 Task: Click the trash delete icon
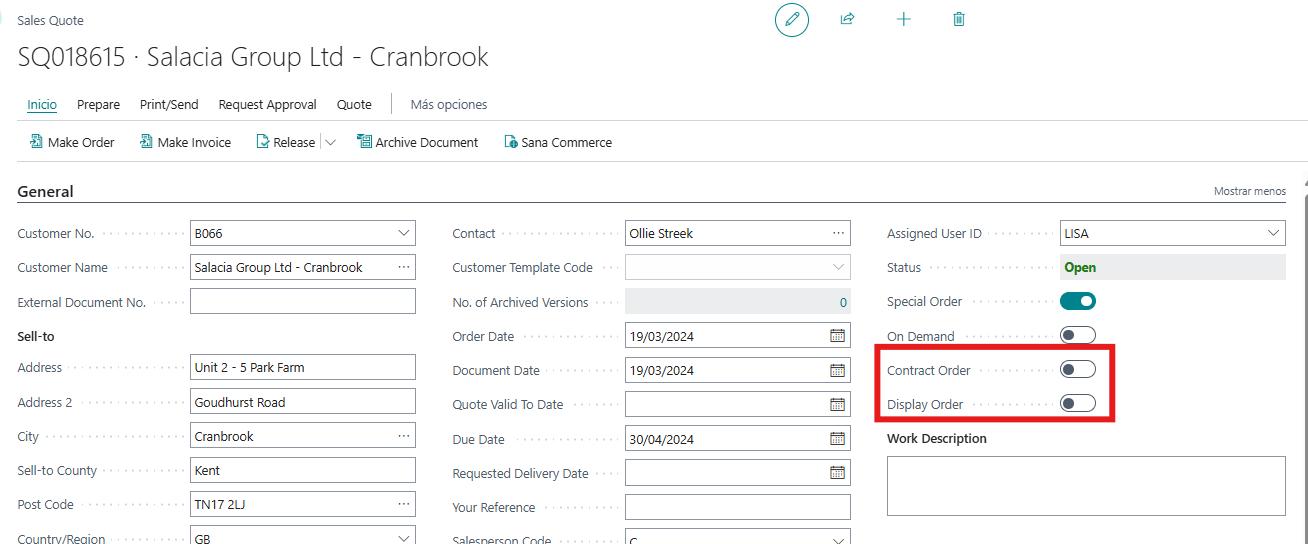(x=959, y=19)
